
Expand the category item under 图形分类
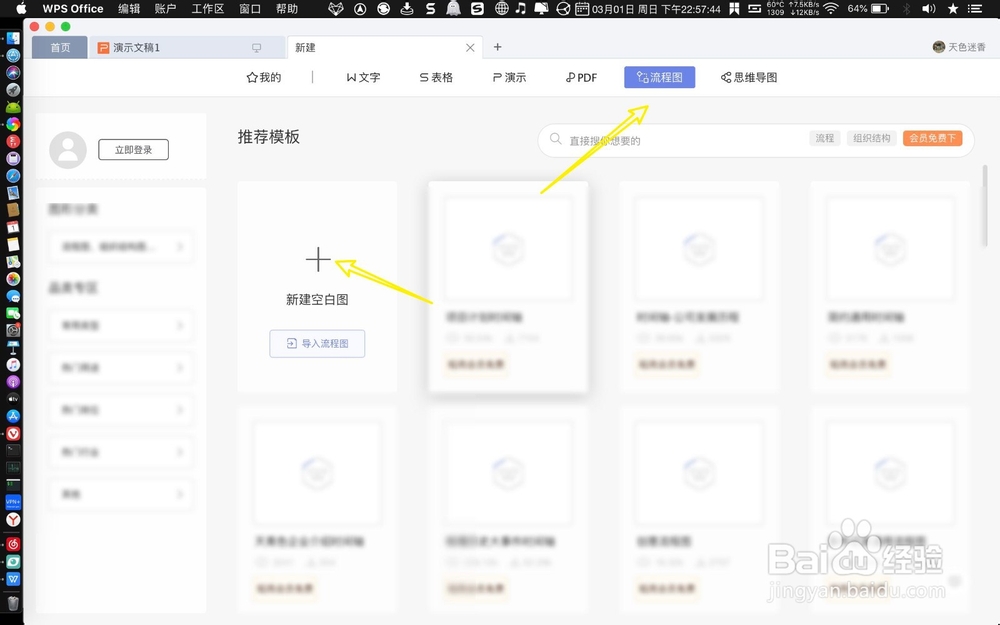coord(120,246)
